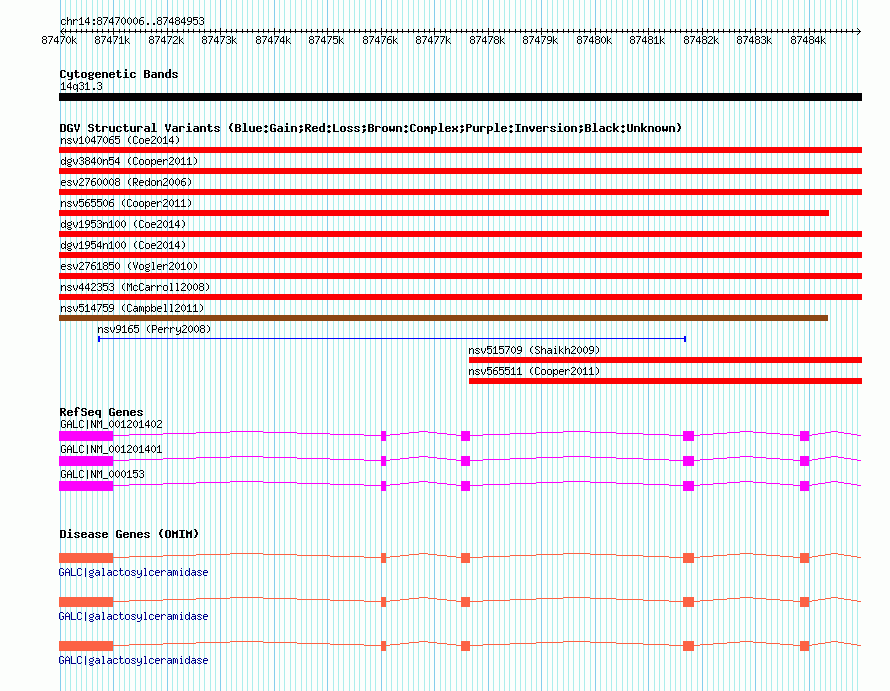
Task: Open first GALC|galactosylceramidase OMIM link
Action: (133, 572)
